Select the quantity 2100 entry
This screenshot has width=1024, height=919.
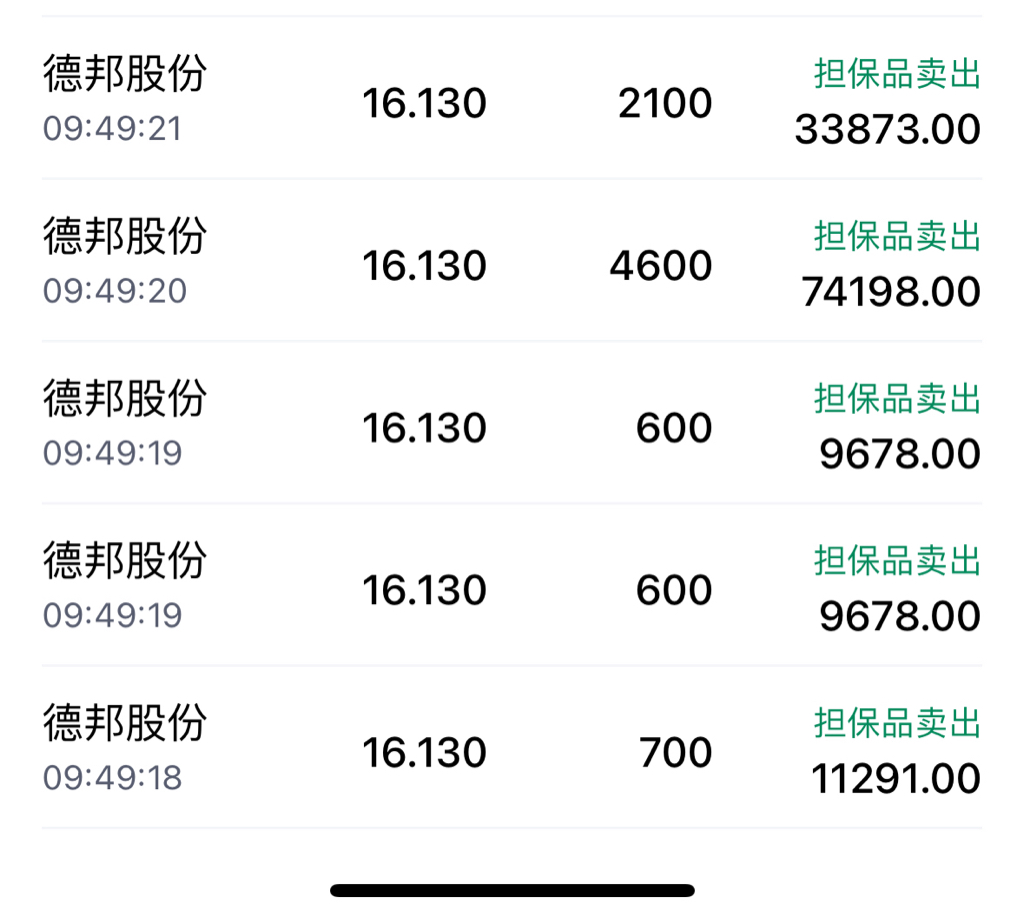(x=665, y=103)
